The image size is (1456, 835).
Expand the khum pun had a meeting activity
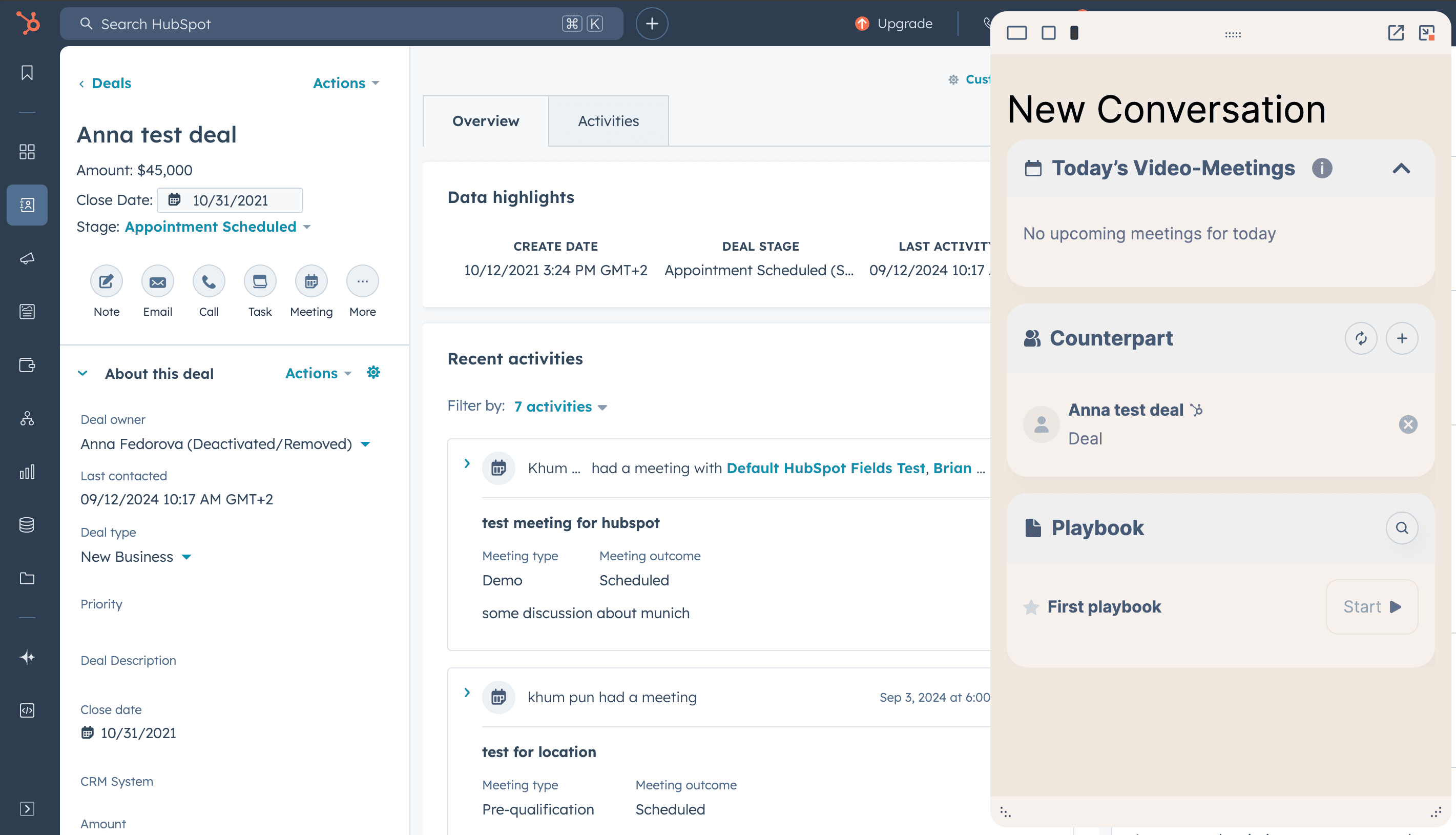point(467,693)
